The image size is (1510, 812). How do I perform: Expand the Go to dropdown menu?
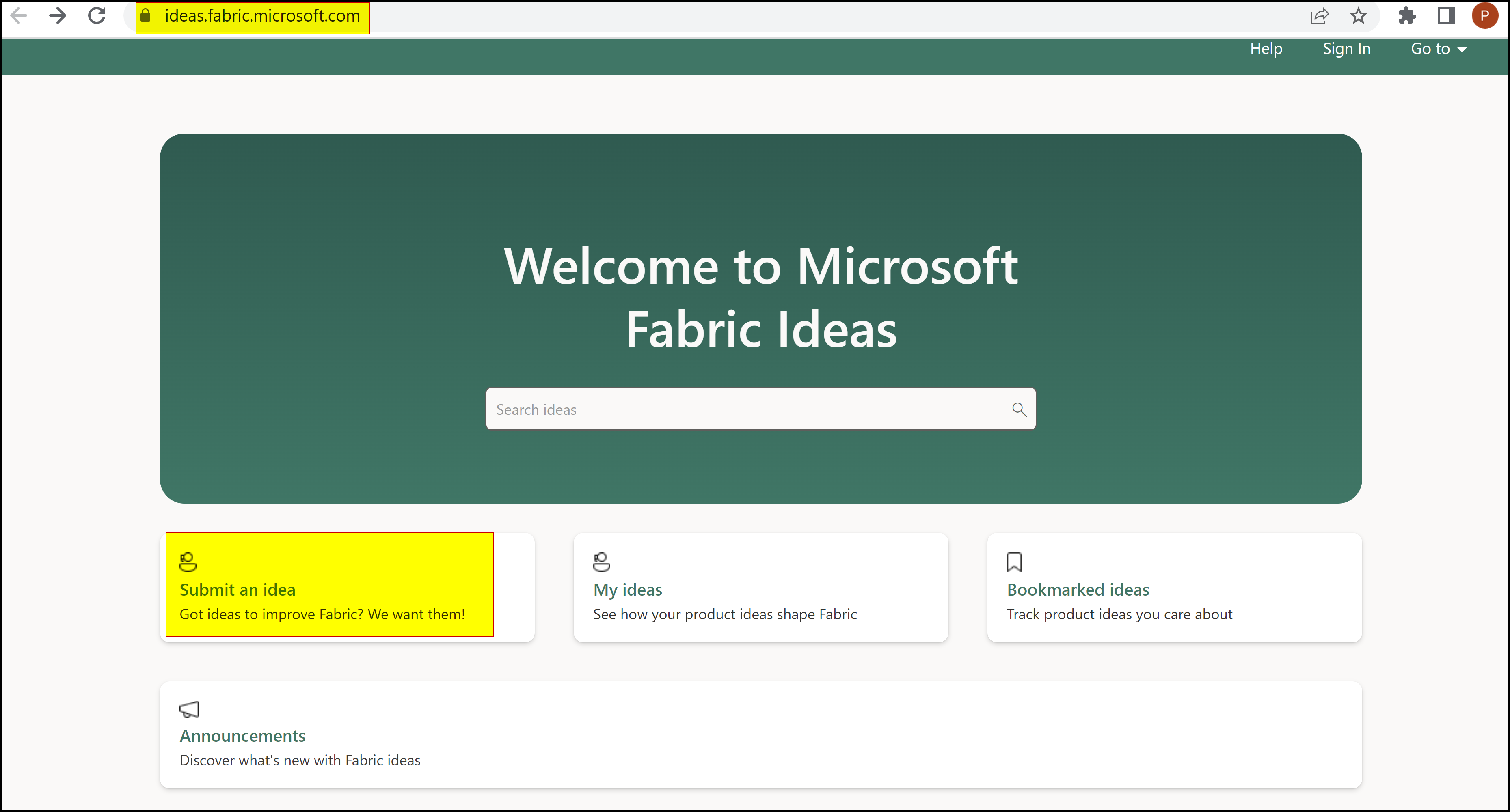coord(1439,49)
